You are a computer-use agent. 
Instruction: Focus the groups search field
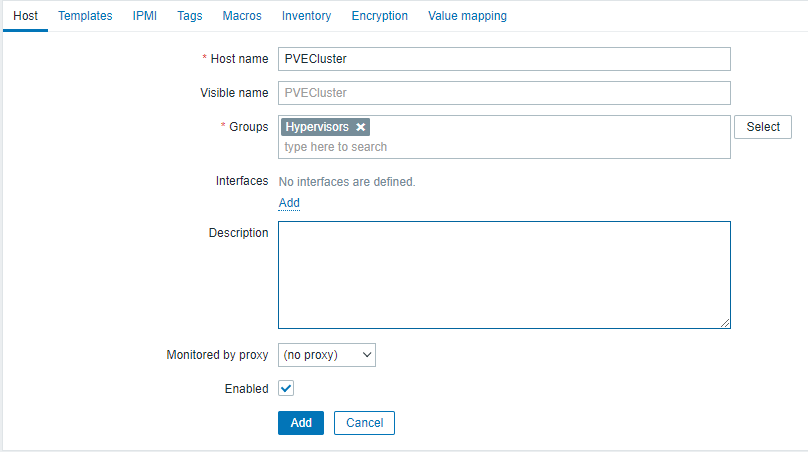pos(504,147)
